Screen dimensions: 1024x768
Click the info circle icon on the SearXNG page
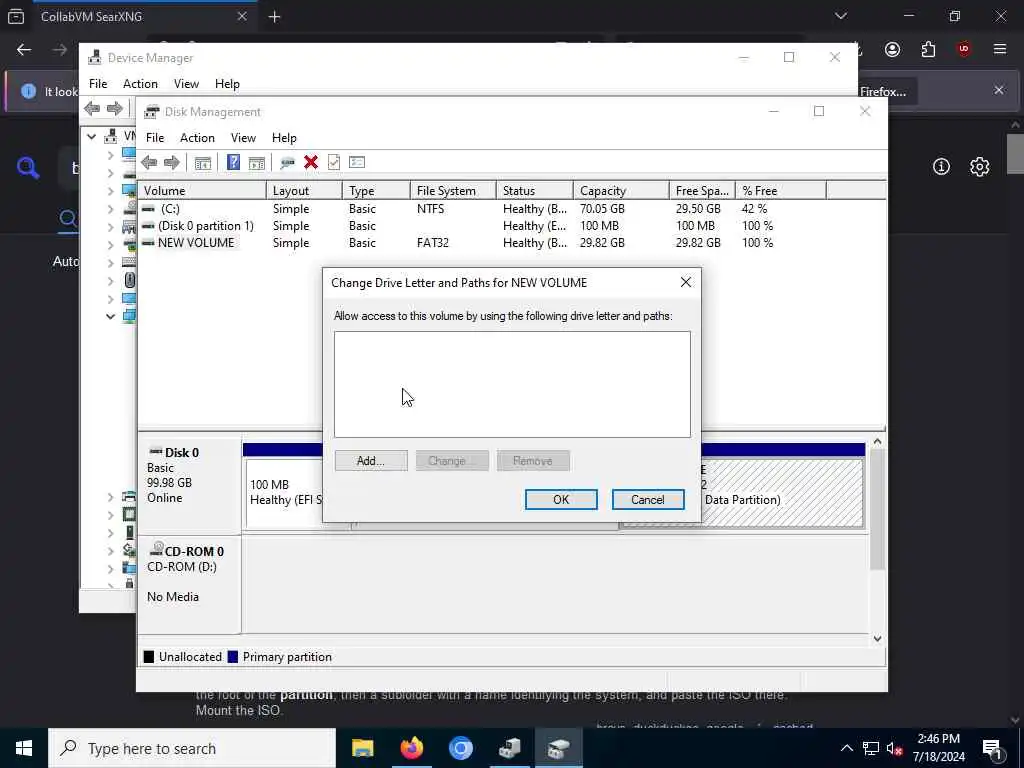coord(941,167)
